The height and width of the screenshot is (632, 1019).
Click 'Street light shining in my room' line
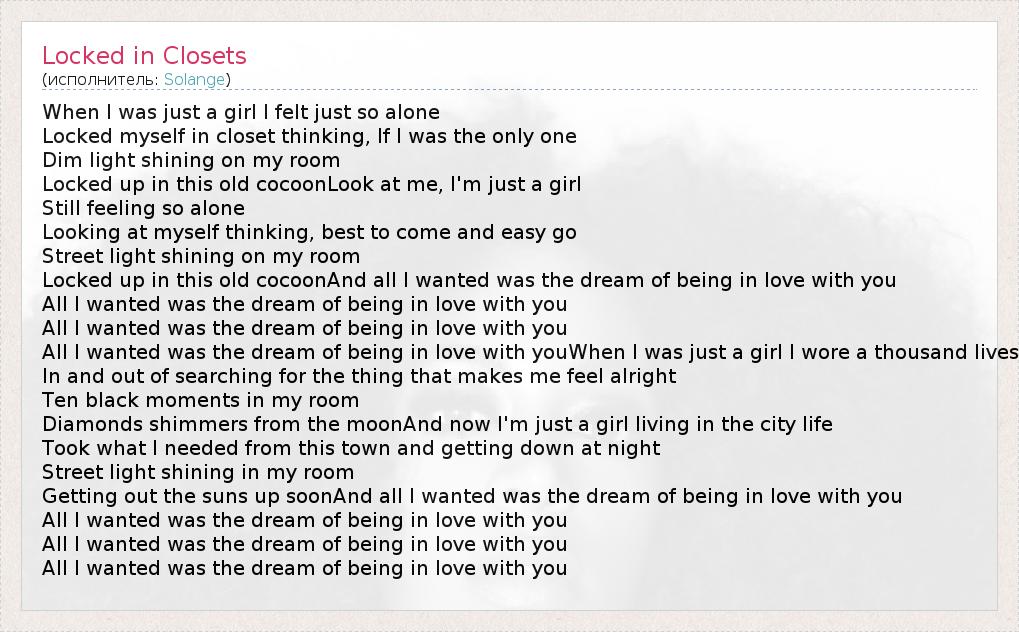(x=198, y=472)
